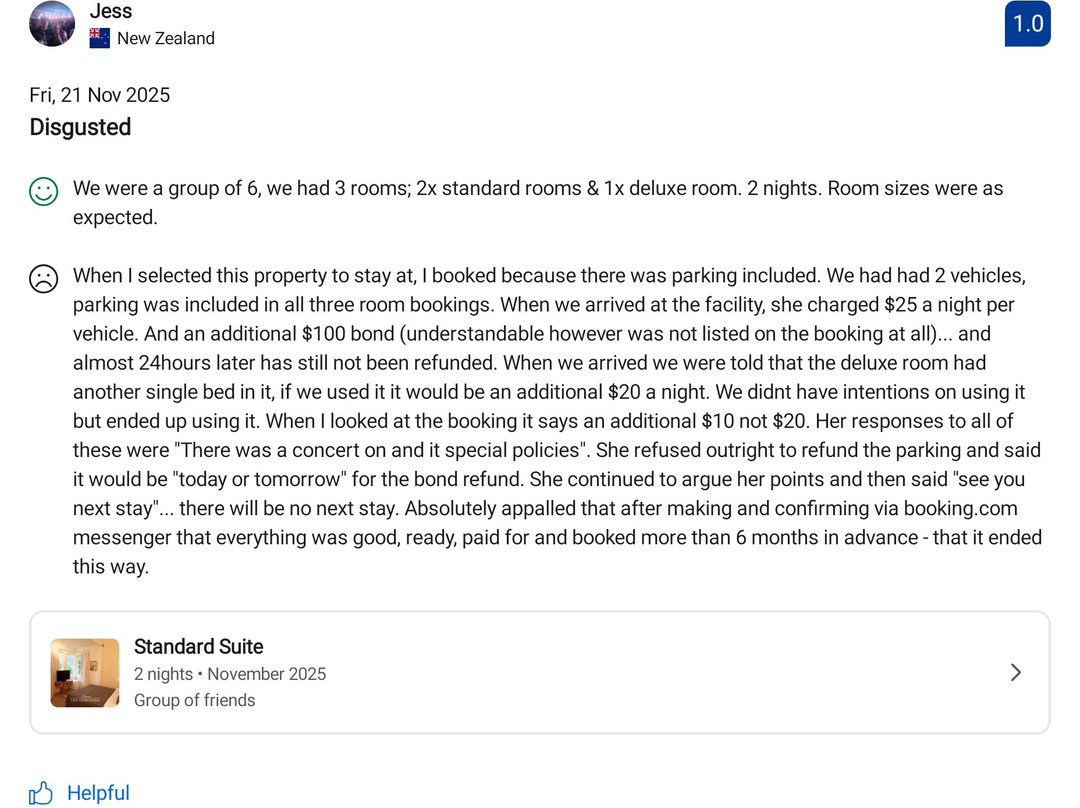1080x808 pixels.
Task: Click the review title Disgusted
Action: pyautogui.click(x=80, y=127)
